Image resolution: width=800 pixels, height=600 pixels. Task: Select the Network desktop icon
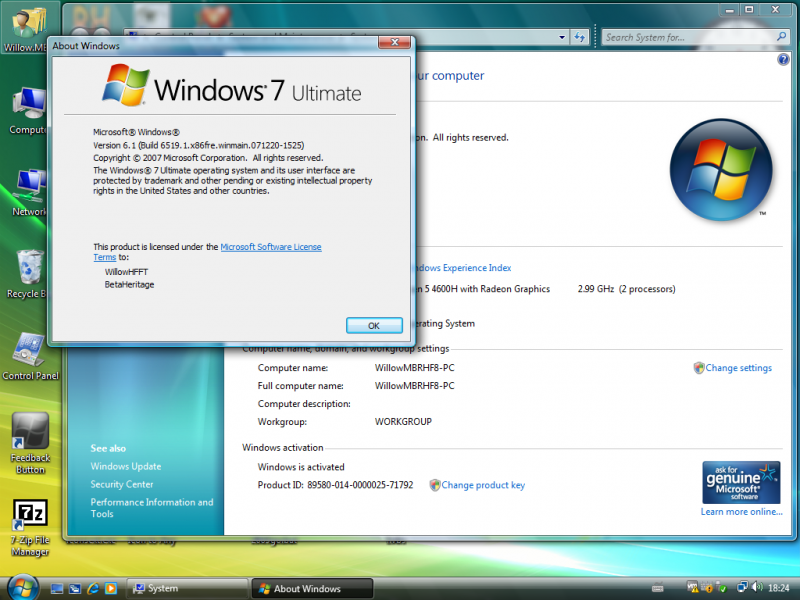(x=29, y=193)
